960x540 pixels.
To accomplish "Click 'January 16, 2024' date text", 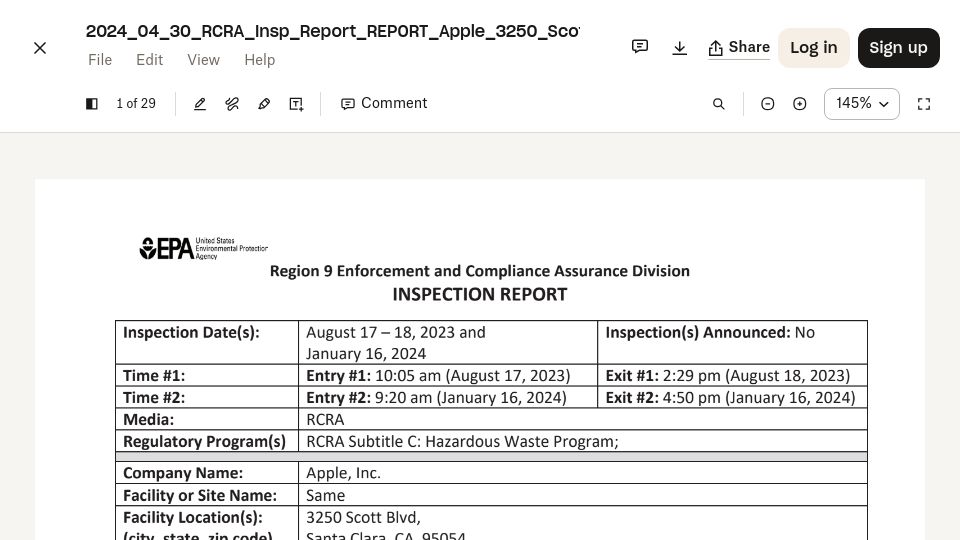I will [366, 354].
